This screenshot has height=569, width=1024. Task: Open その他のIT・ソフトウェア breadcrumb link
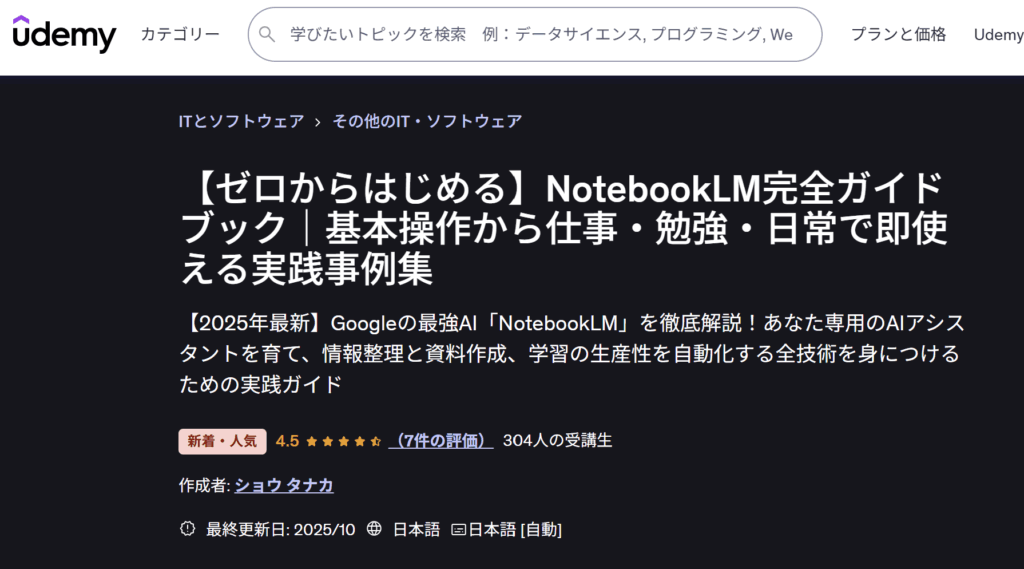pyautogui.click(x=427, y=122)
